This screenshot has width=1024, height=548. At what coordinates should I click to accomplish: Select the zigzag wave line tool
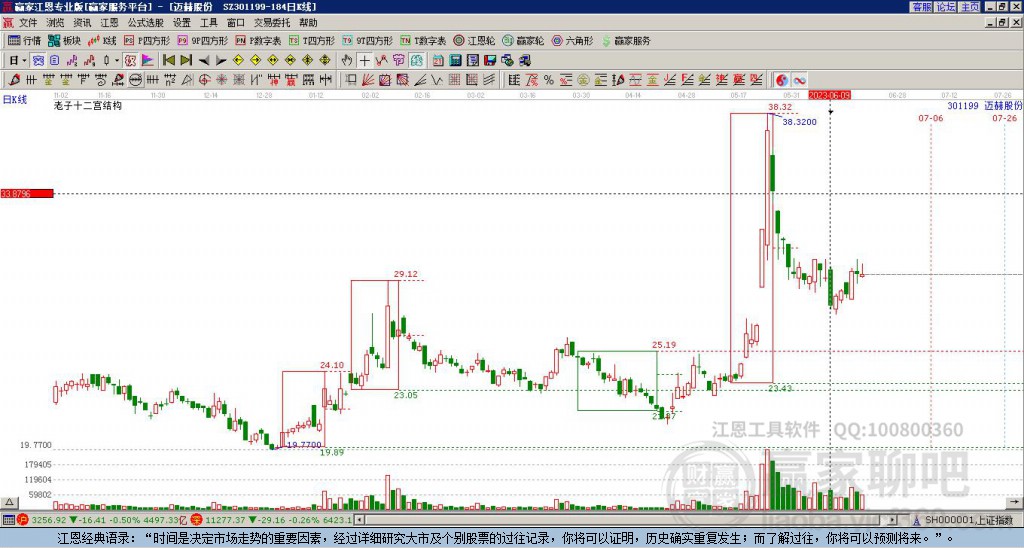(x=437, y=80)
